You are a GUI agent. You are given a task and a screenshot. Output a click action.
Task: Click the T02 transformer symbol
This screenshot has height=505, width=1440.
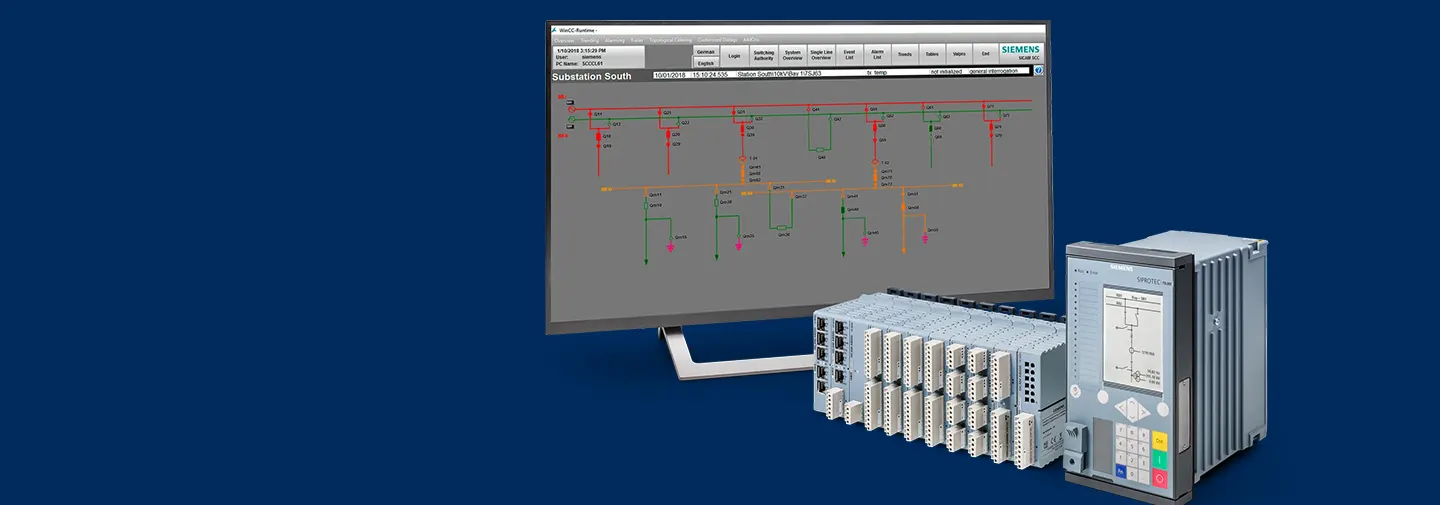click(874, 162)
